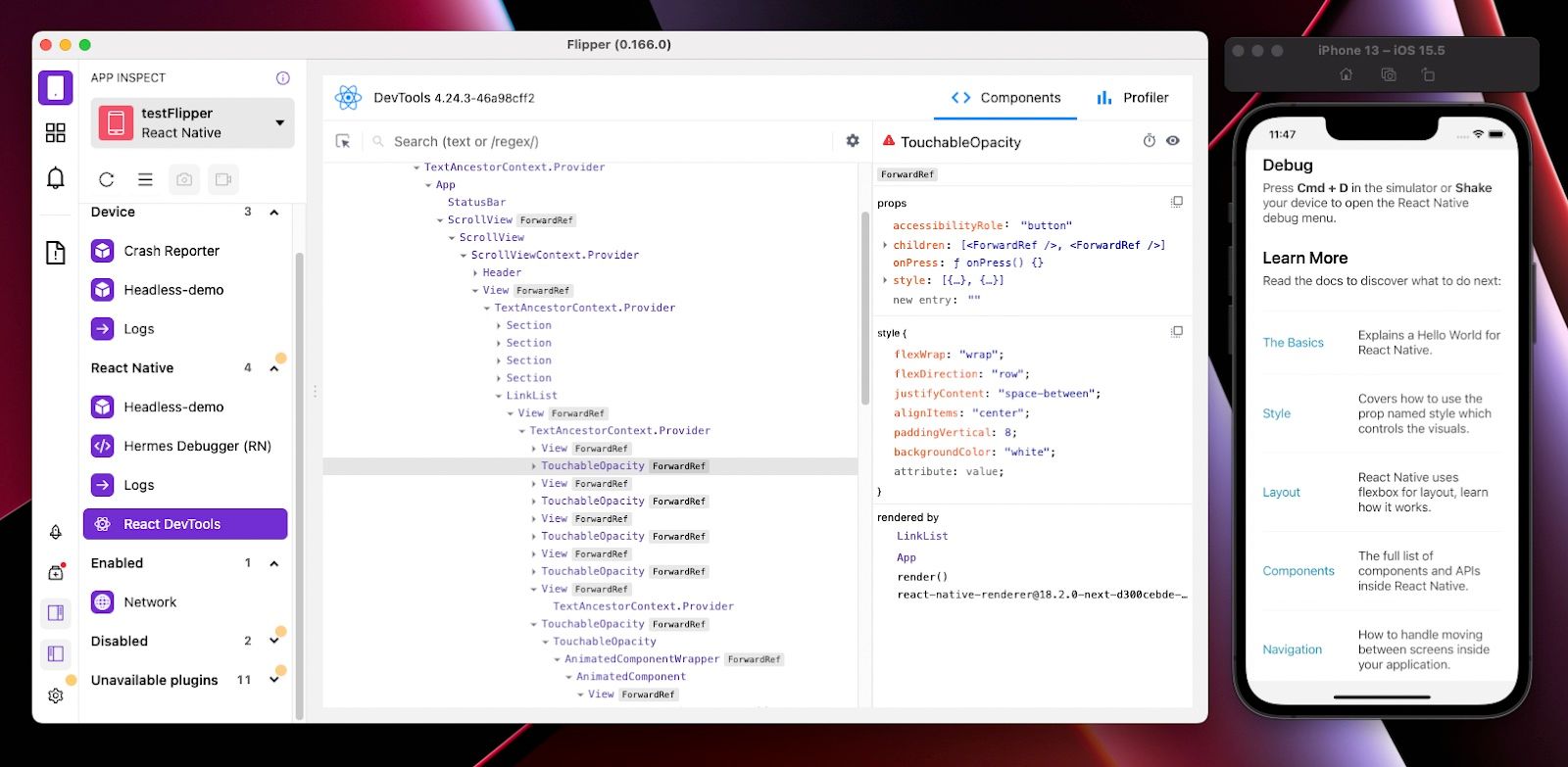Tap the Layout link in simulator
The width and height of the screenshot is (1568, 767).
(x=1281, y=493)
